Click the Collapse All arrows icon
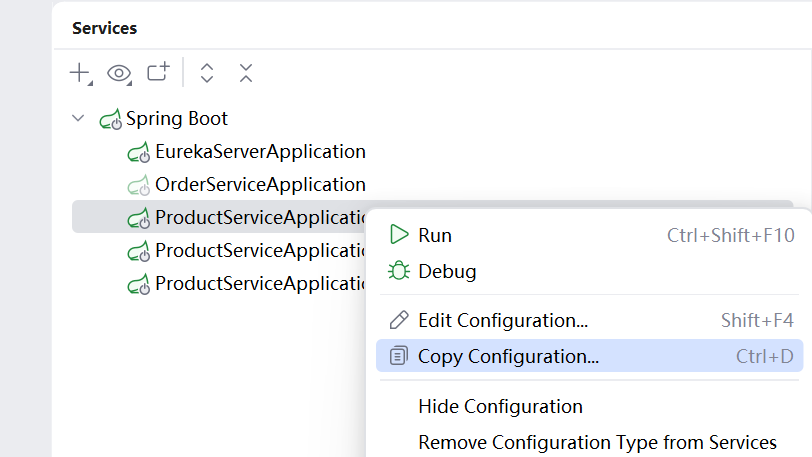Image resolution: width=812 pixels, height=457 pixels. 246,73
